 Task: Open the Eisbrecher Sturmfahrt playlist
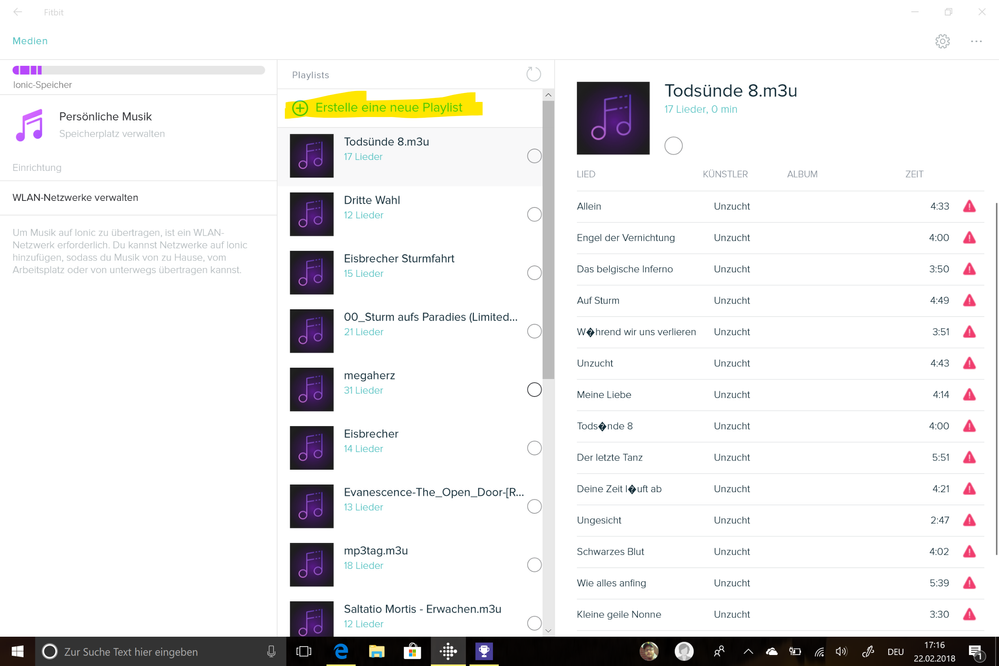click(399, 259)
